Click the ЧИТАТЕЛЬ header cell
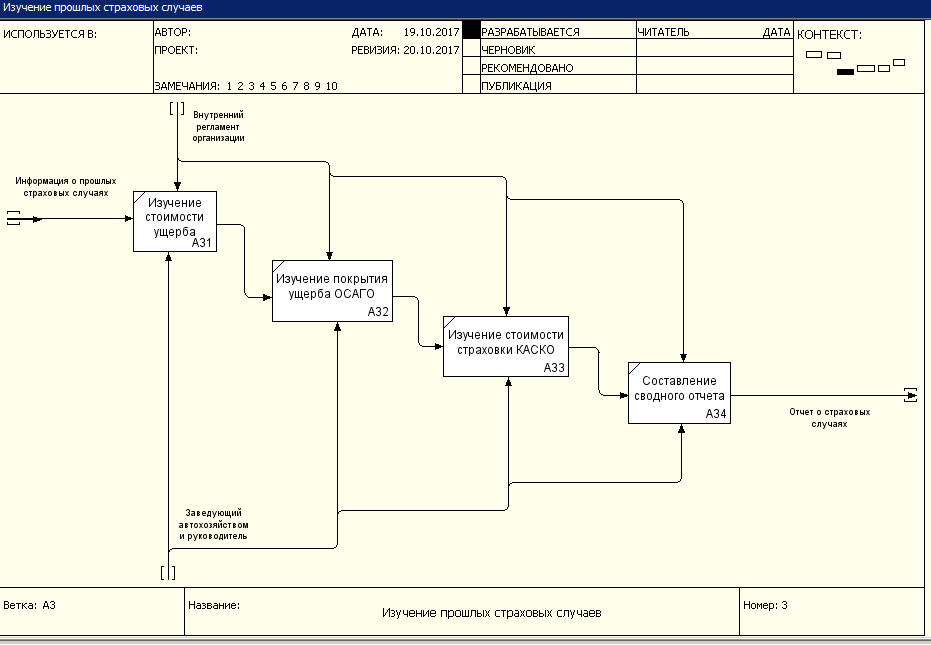 pos(663,32)
